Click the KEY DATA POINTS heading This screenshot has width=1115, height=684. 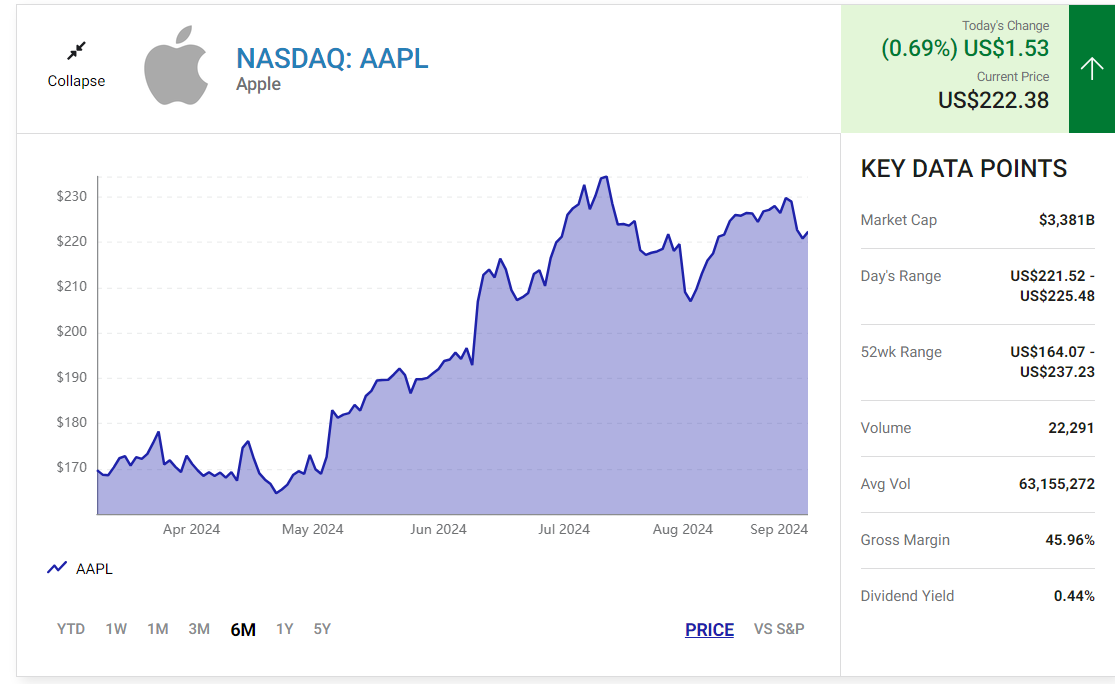click(964, 169)
